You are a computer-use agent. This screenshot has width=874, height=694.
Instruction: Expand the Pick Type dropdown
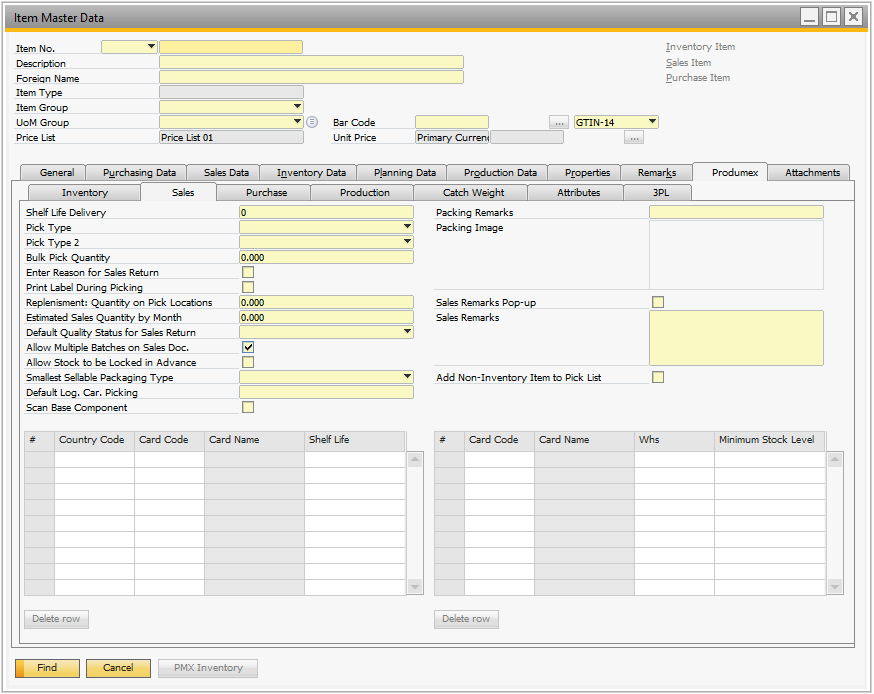point(407,227)
